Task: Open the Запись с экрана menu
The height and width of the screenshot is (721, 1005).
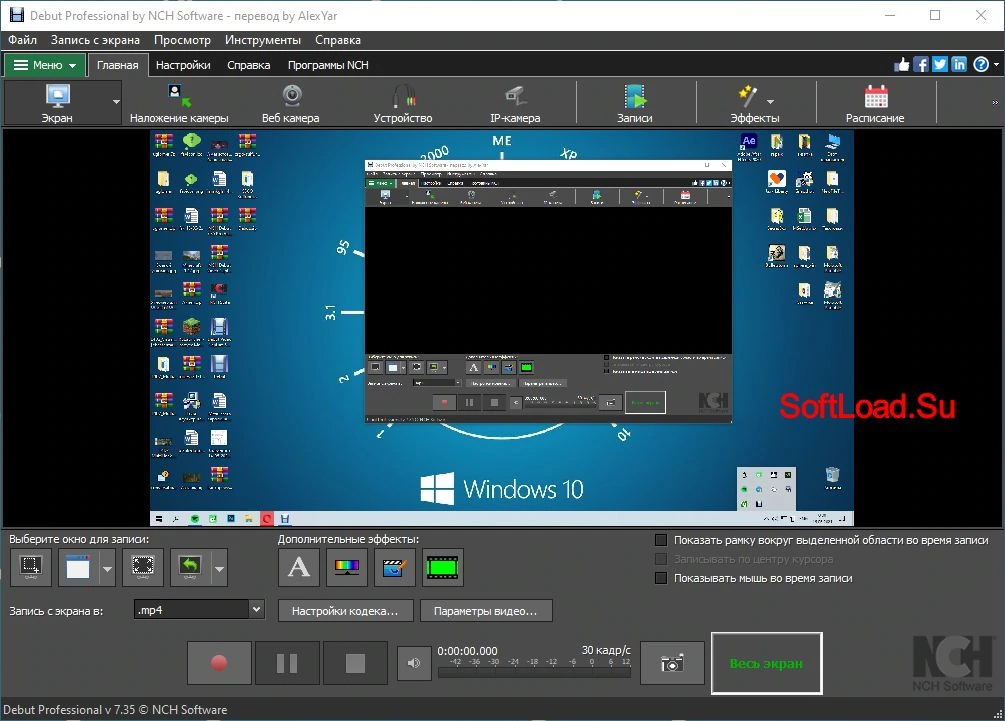Action: click(96, 40)
